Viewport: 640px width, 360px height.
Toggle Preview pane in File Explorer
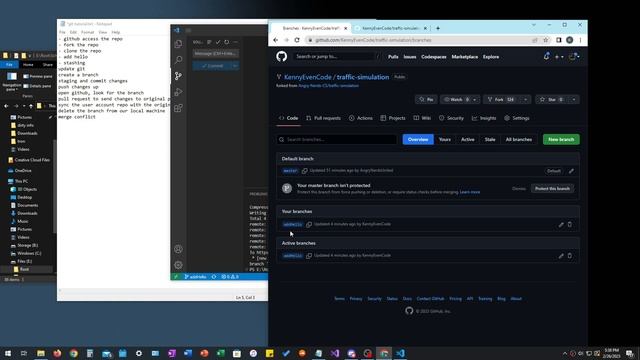pos(38,76)
